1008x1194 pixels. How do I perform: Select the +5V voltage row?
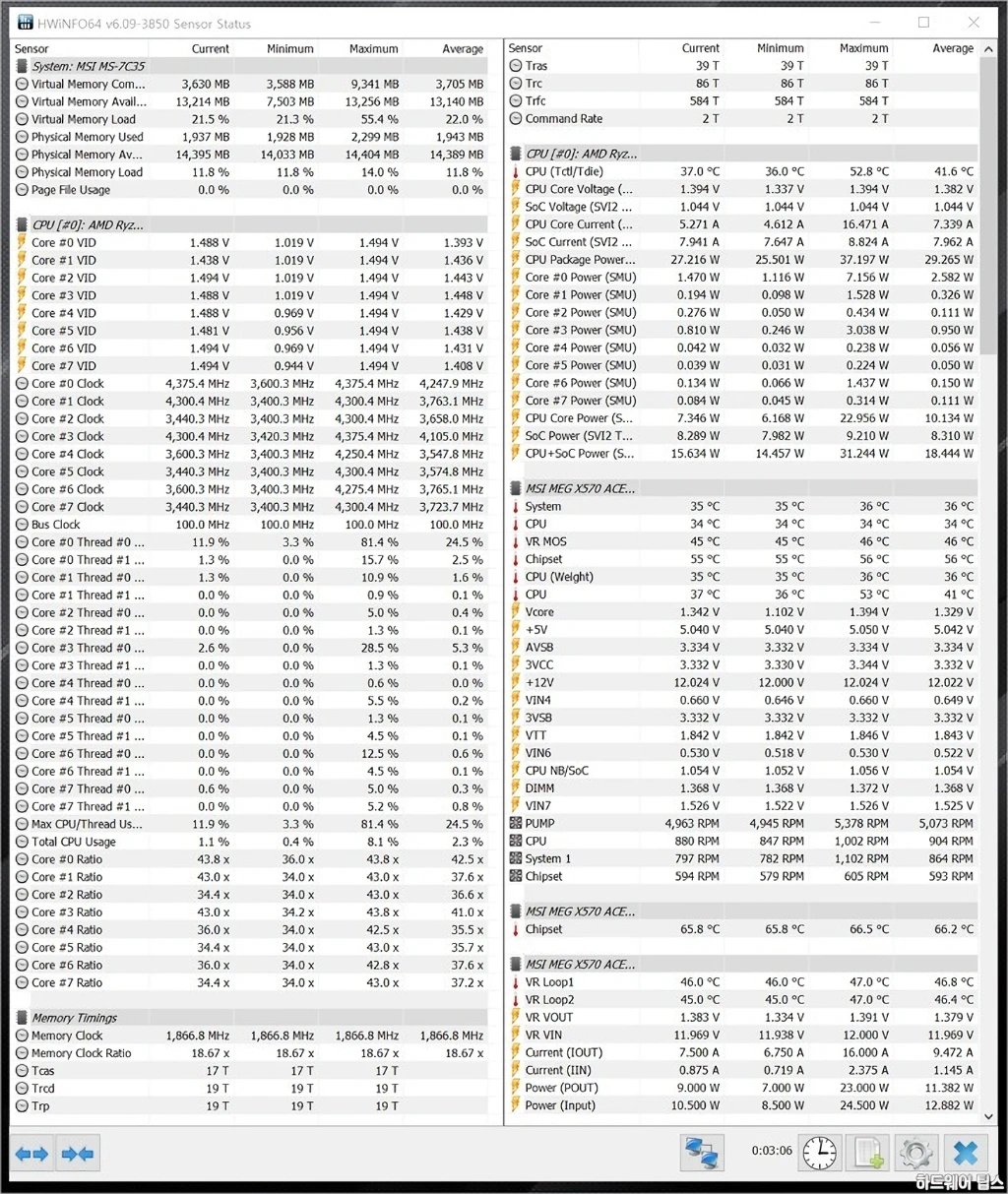coord(743,630)
